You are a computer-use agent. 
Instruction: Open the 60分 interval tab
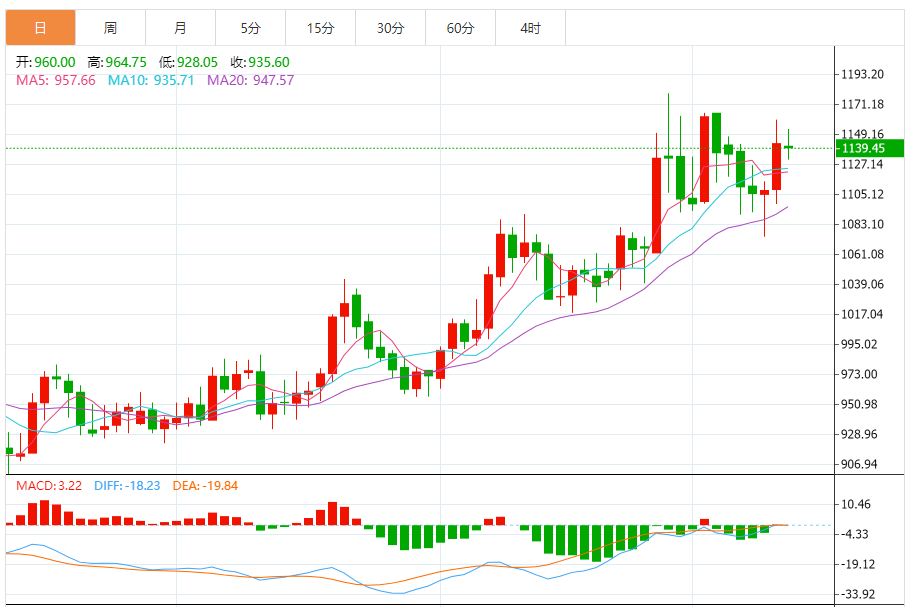(x=460, y=28)
